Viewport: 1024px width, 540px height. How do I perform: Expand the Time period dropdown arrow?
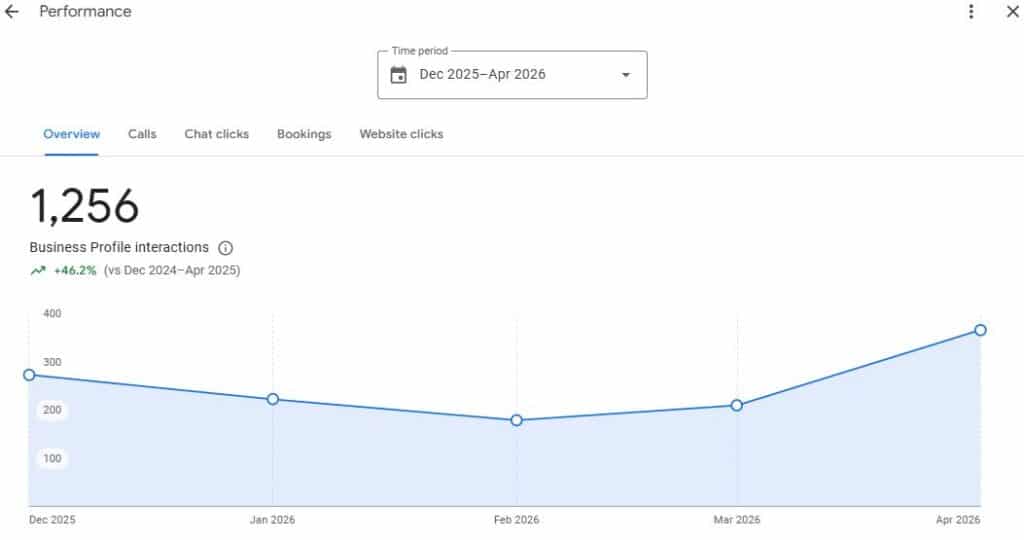click(x=626, y=75)
